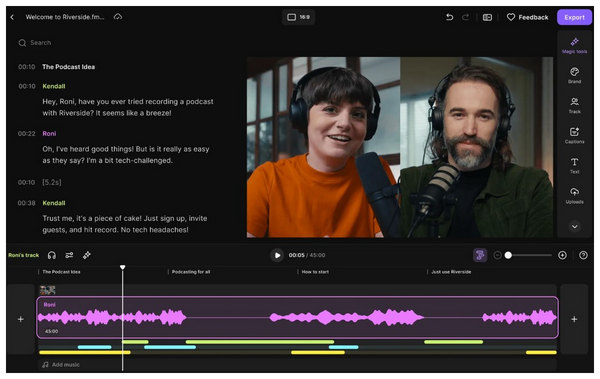Click the headphones icon beside Roni's track
The width and height of the screenshot is (600, 379).
click(52, 255)
